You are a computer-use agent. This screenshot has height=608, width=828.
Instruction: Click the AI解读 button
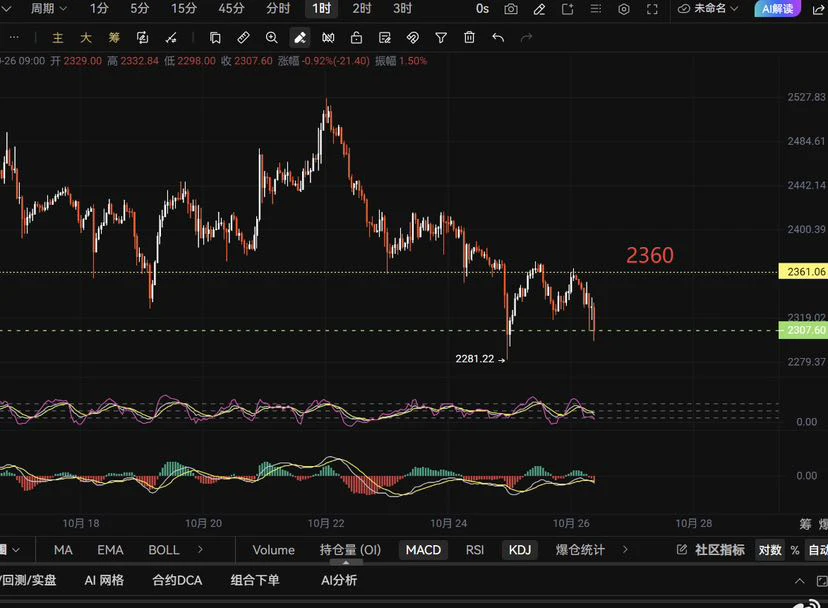pos(777,8)
